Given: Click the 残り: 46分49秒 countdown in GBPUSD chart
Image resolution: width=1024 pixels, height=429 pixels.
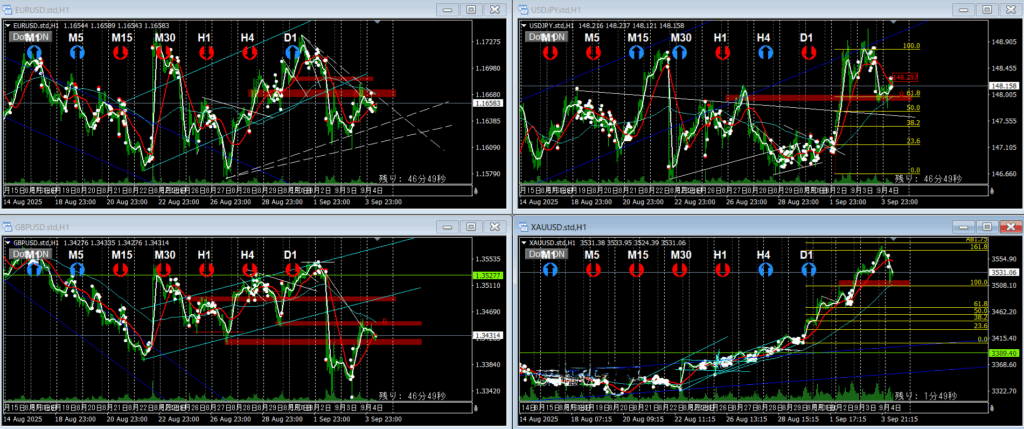Looking at the screenshot, I should [413, 396].
